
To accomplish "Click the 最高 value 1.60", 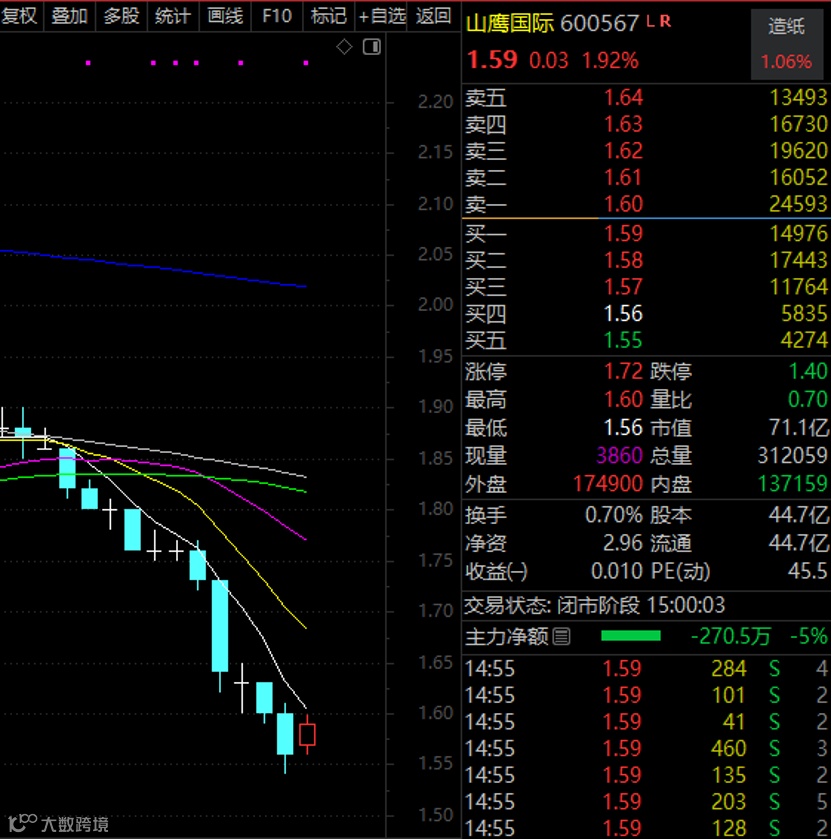I will click(623, 400).
